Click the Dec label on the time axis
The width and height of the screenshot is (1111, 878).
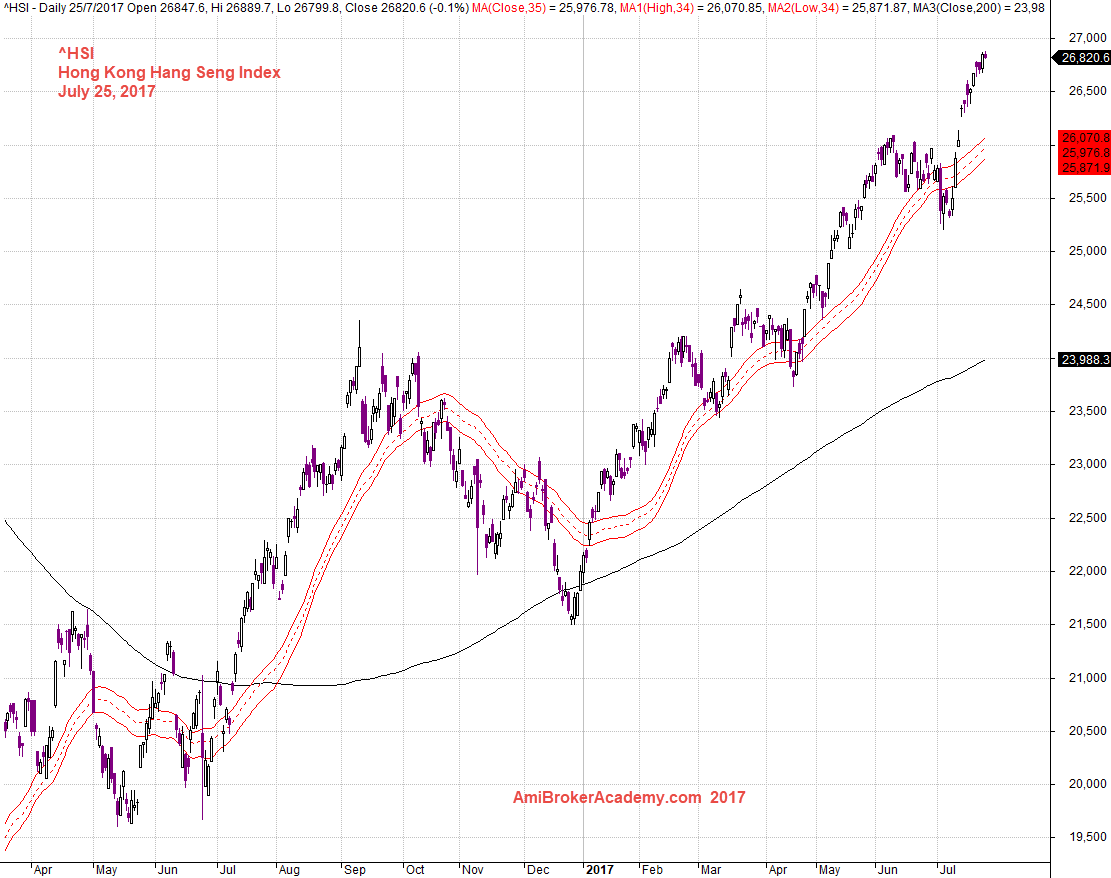538,869
